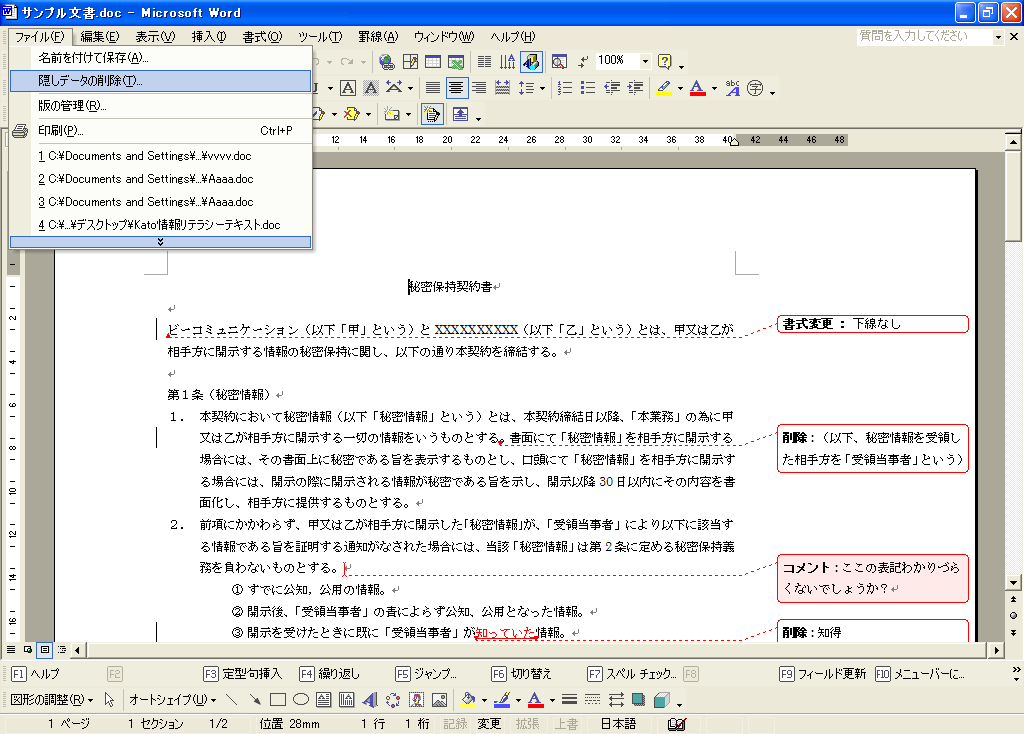
Task: Expand the File menu hidden items chevron
Action: [x=160, y=242]
